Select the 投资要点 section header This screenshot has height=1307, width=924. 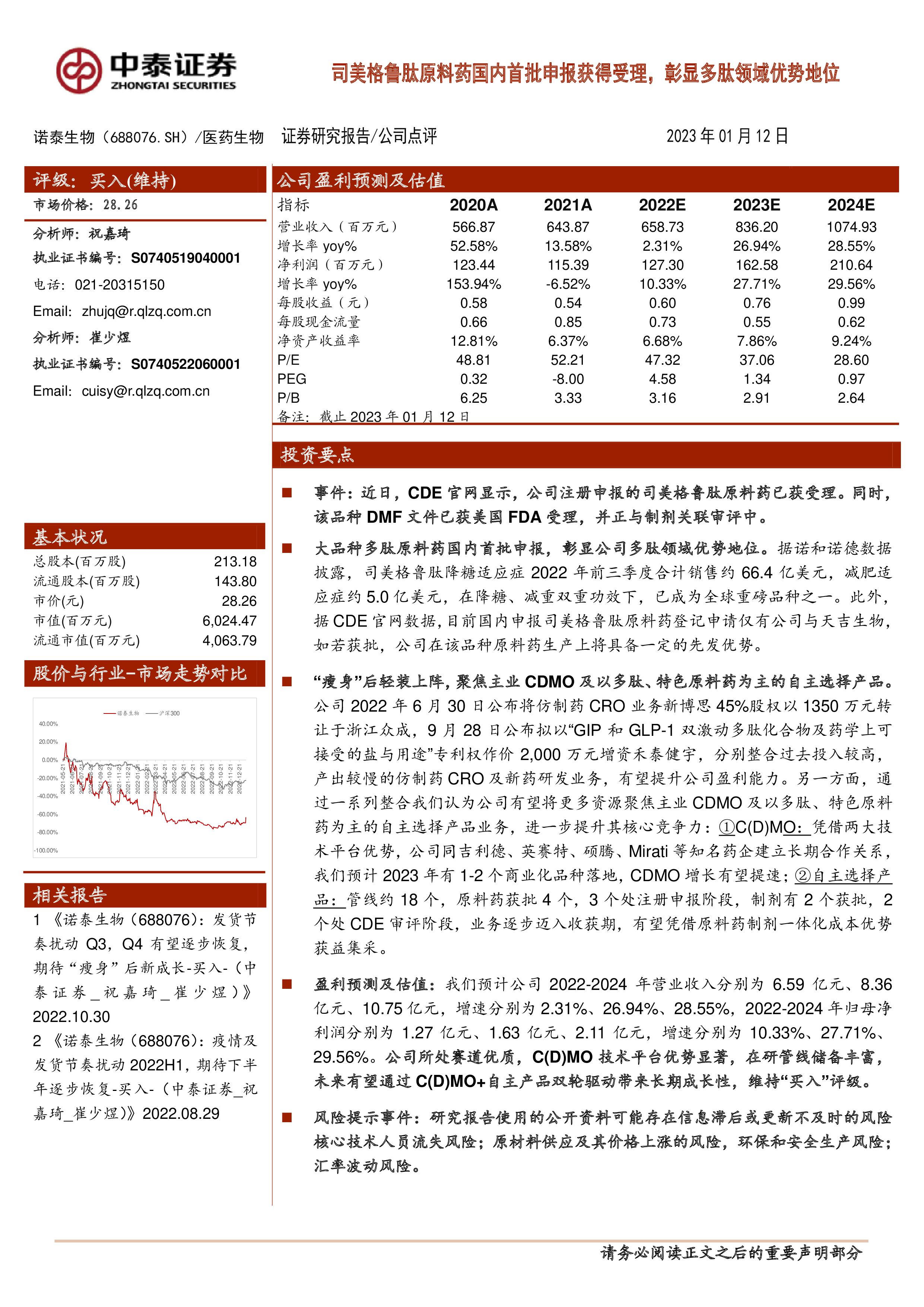(x=317, y=455)
